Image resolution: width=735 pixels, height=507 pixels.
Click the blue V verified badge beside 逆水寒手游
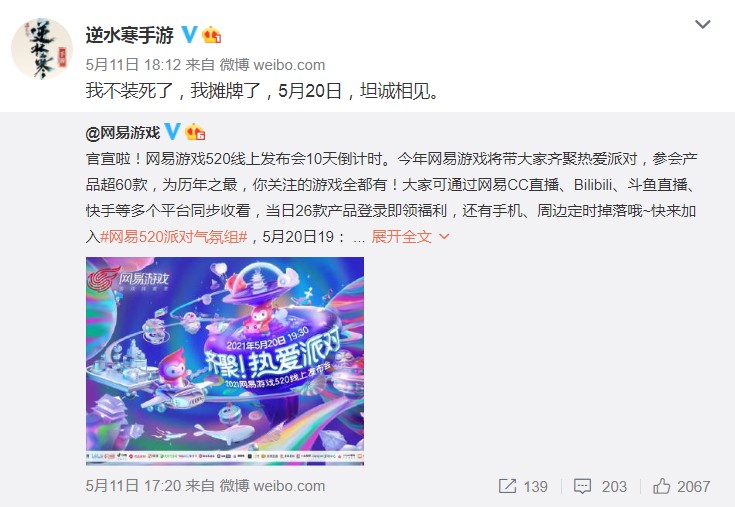(x=189, y=34)
